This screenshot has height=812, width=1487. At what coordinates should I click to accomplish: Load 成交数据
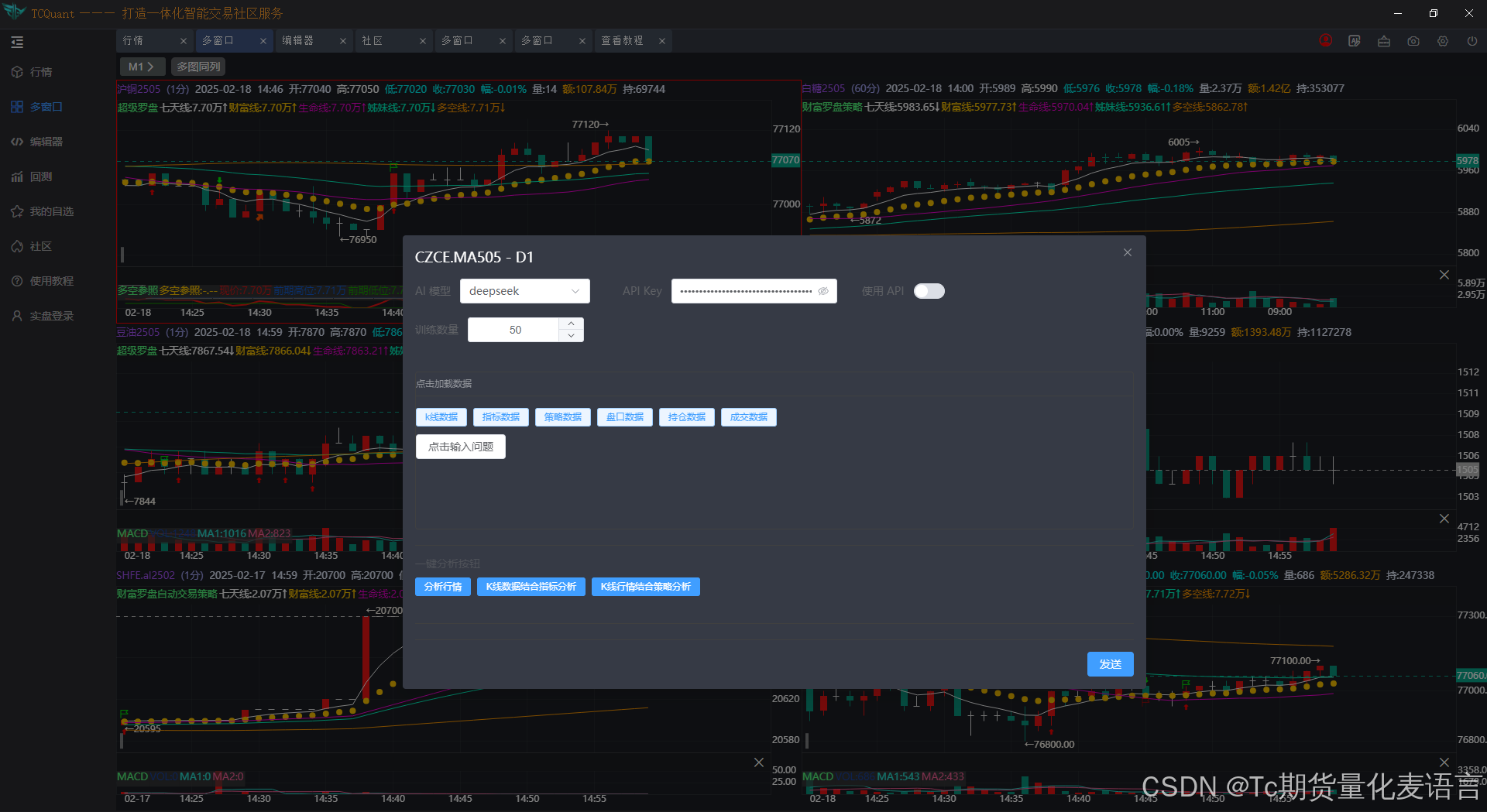click(x=749, y=417)
